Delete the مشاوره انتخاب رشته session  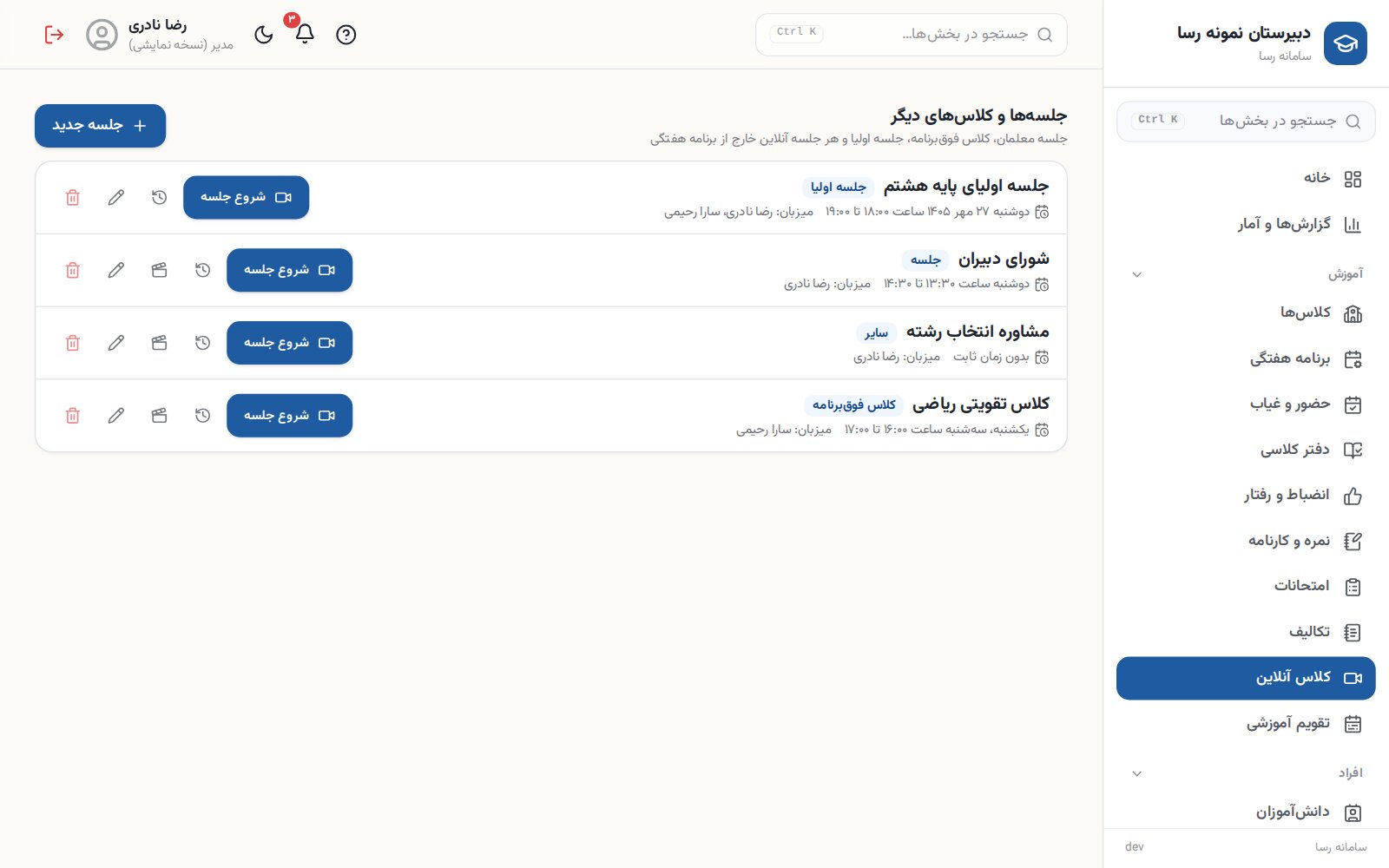73,343
